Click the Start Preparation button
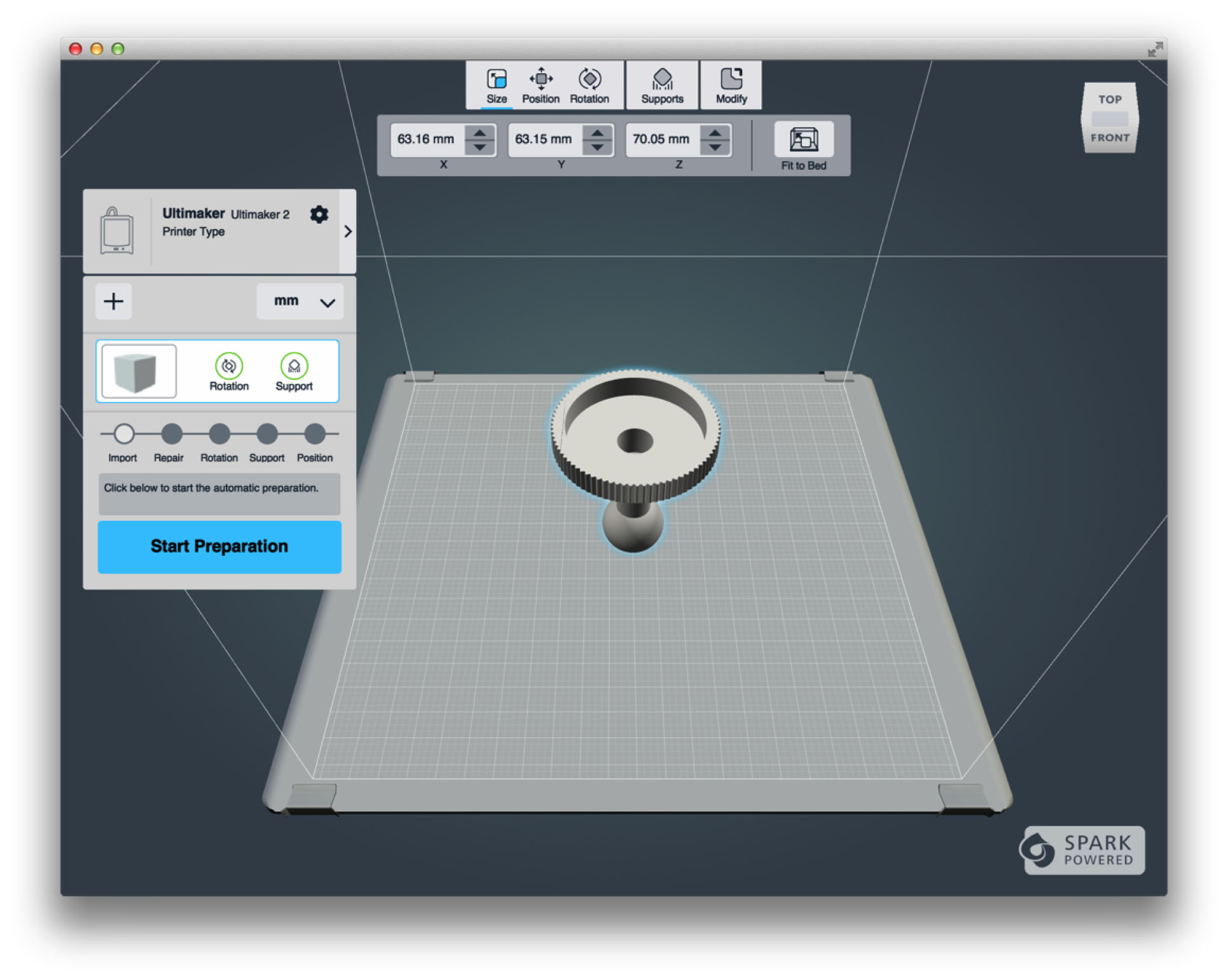Viewport: 1228px width, 980px height. (x=219, y=546)
